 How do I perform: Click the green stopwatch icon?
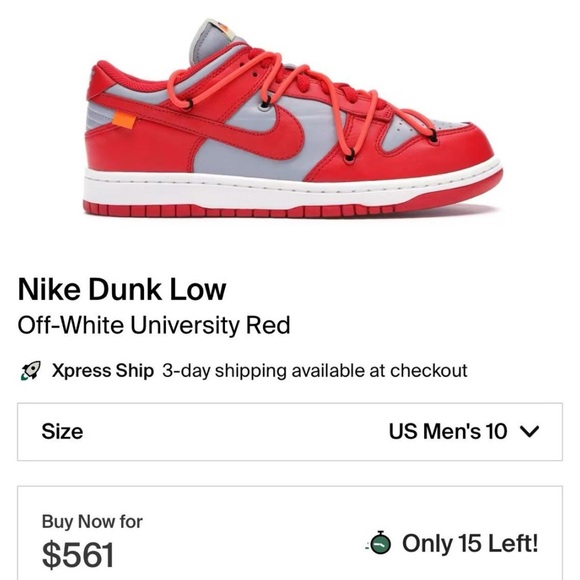(x=380, y=543)
